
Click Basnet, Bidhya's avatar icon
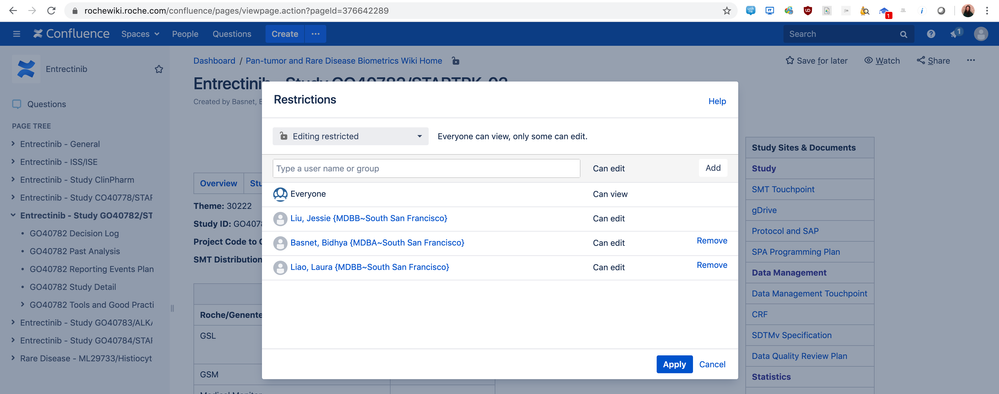pos(280,243)
